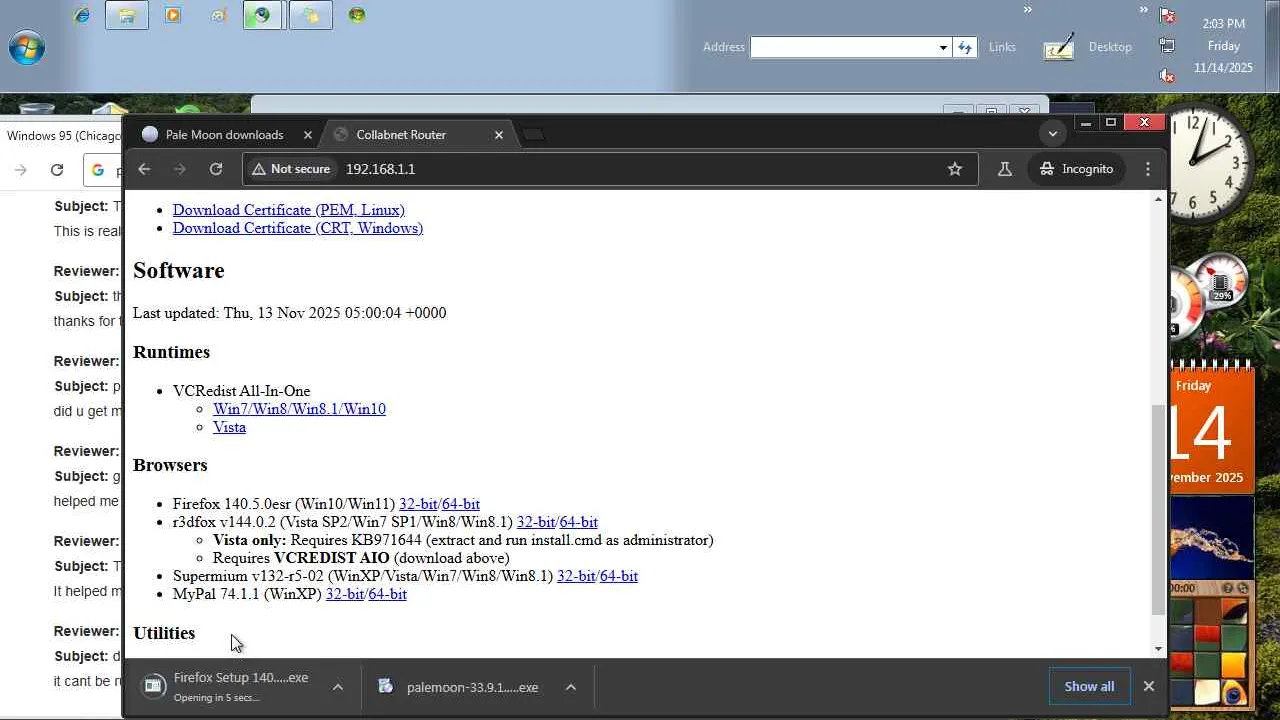
Task: Bookmark this page with the star icon
Action: coord(955,169)
